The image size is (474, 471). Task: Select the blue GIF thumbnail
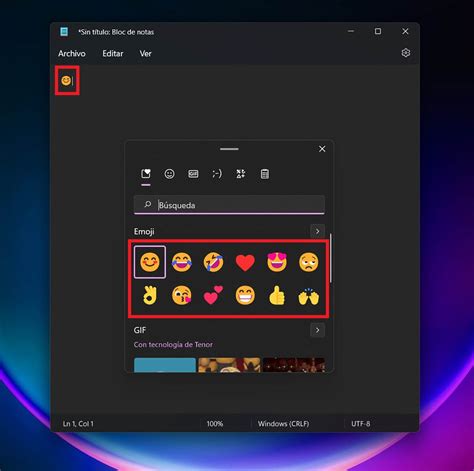pyautogui.click(x=165, y=365)
